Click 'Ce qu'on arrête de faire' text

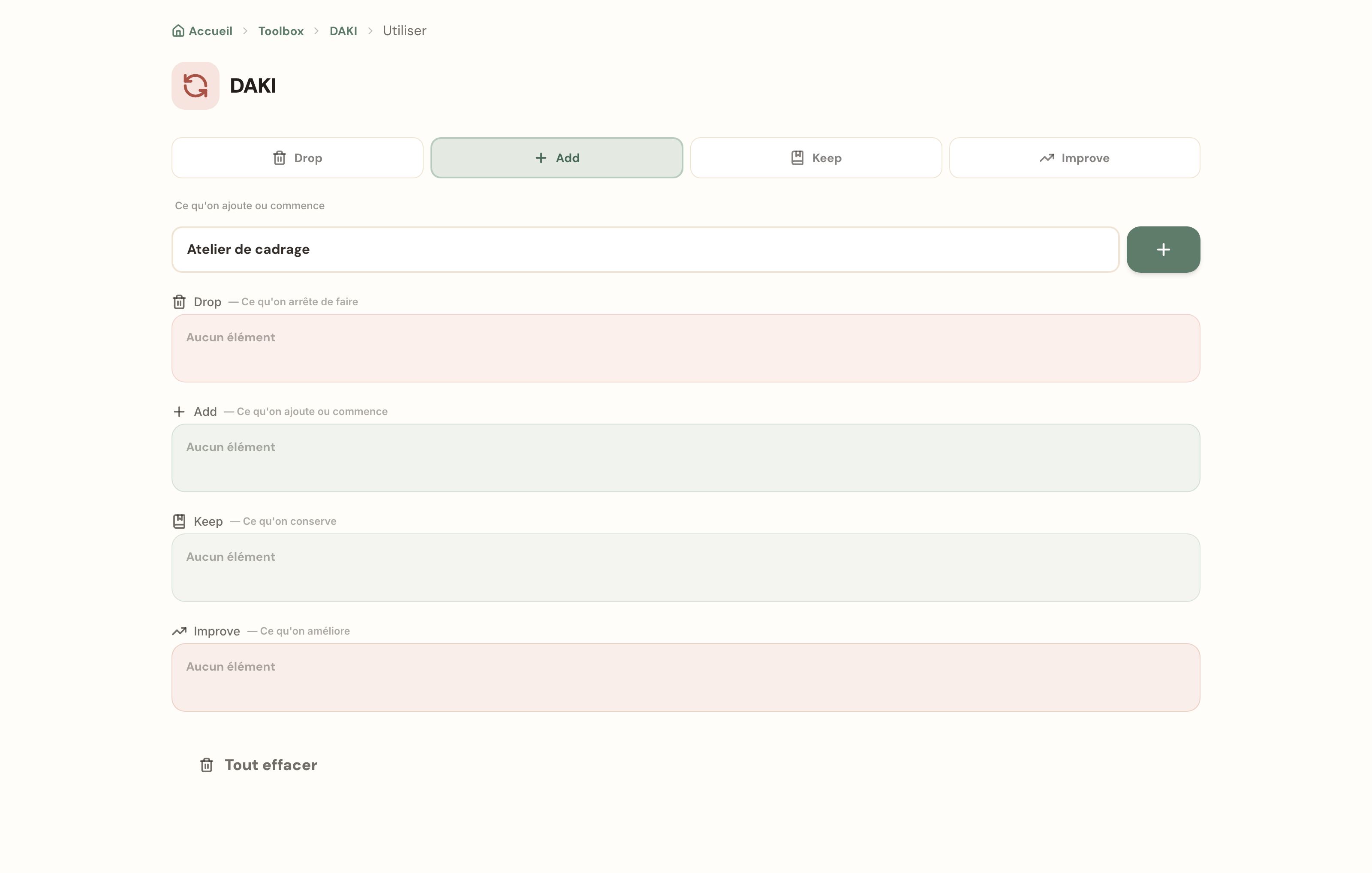point(300,302)
